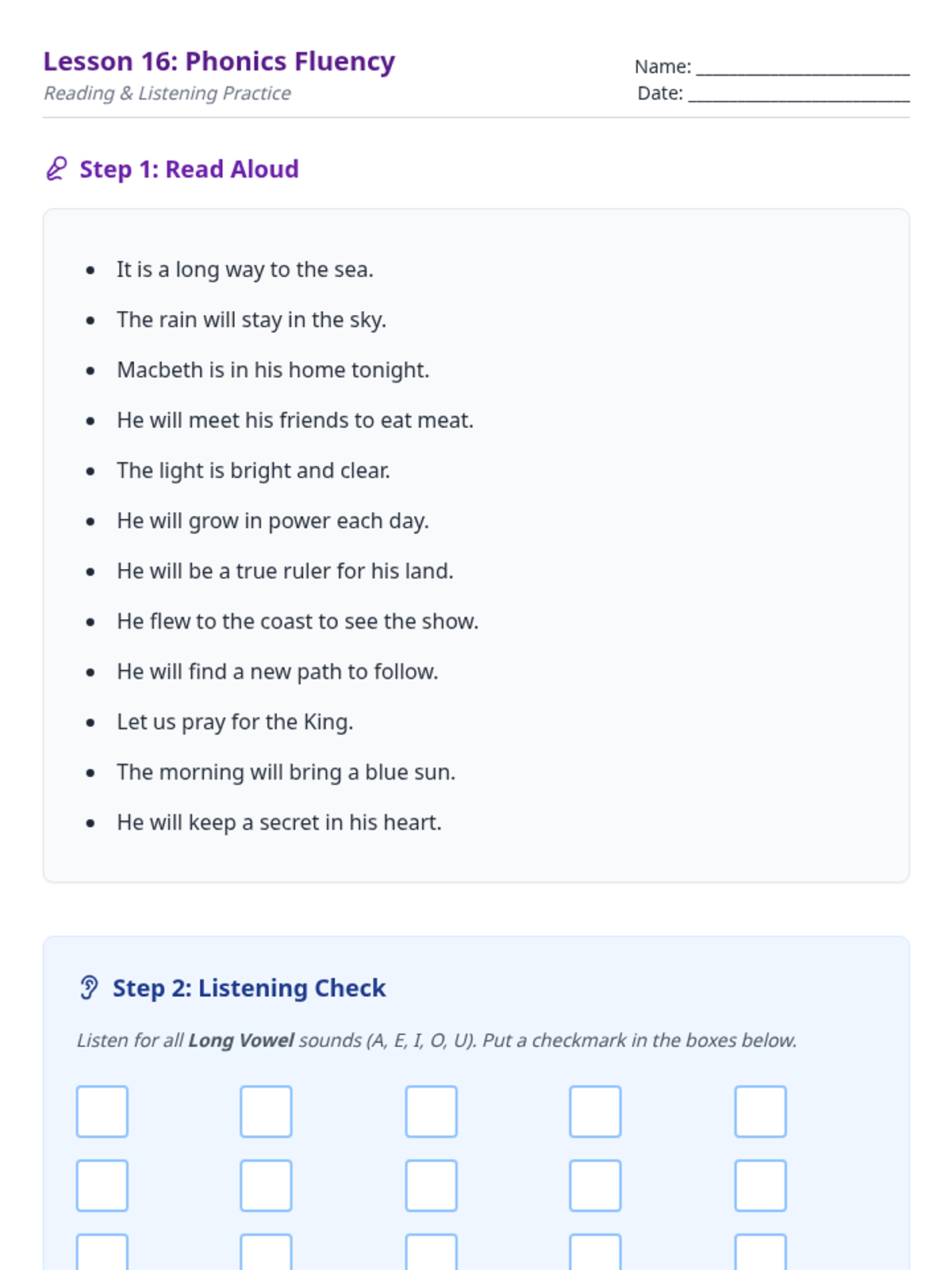Click the sentence "Let us pray for the King."
The height and width of the screenshot is (1270, 952).
(x=235, y=722)
